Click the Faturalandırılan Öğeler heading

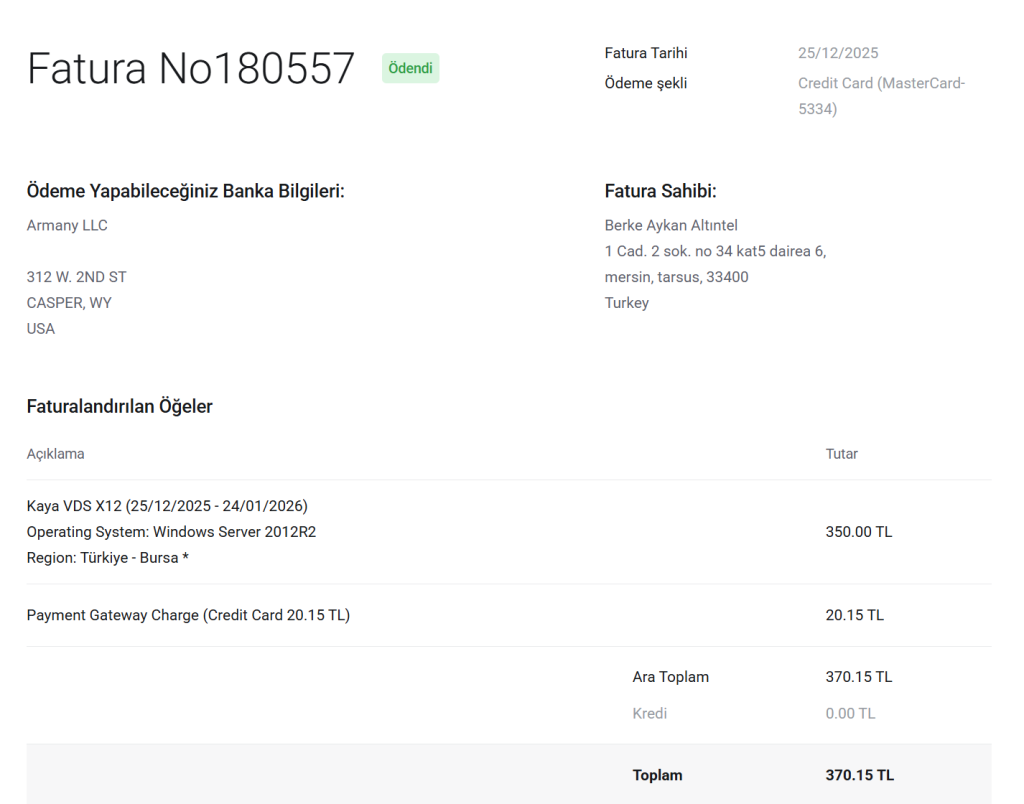119,406
